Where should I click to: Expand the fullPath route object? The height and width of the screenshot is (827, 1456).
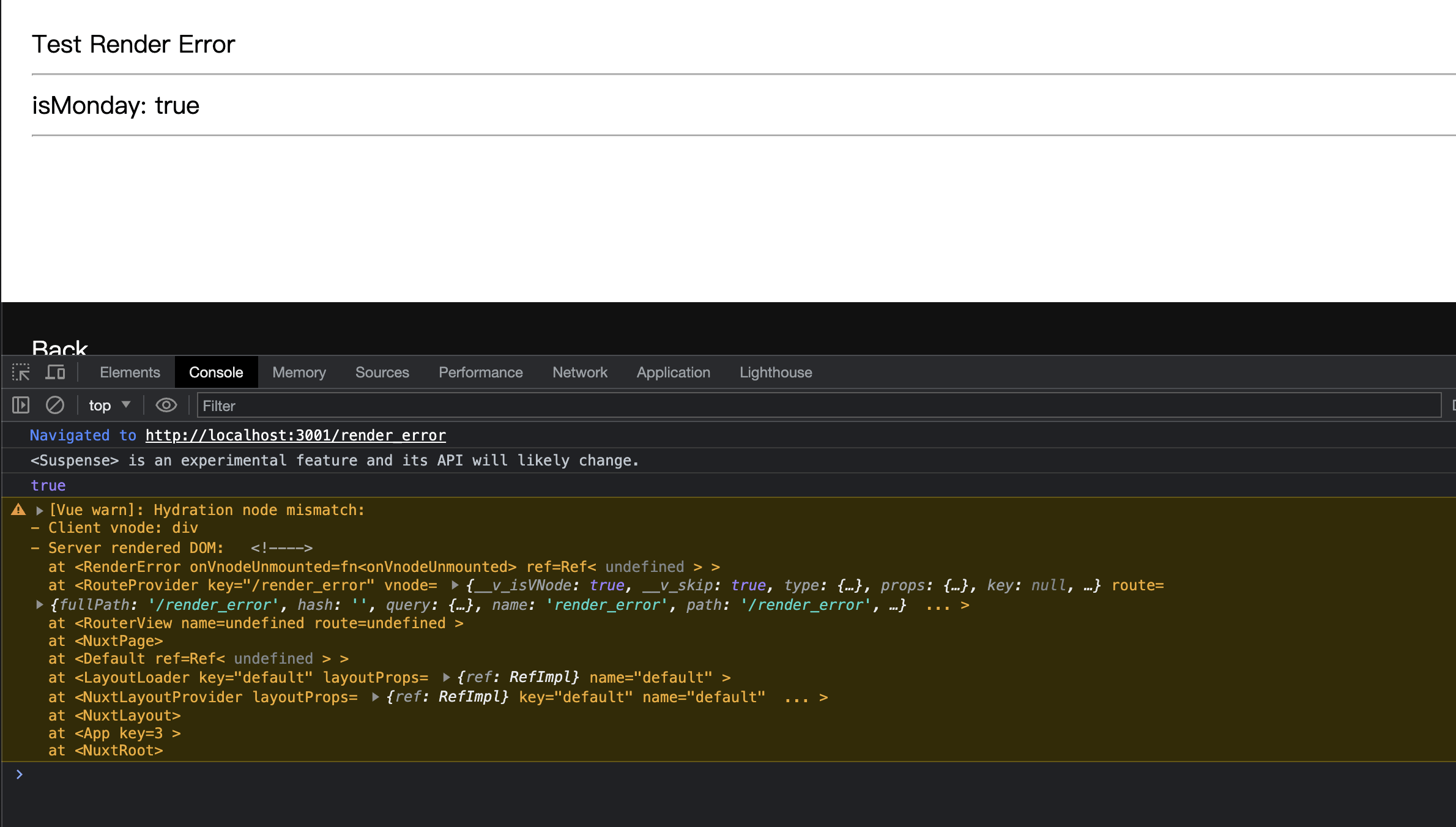tap(39, 605)
